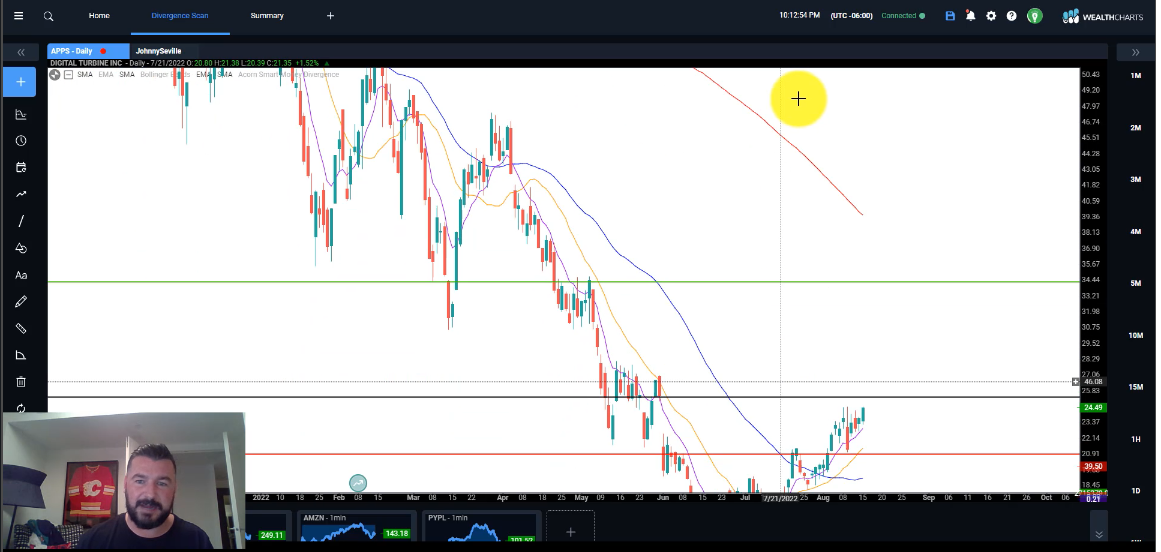1161x552 pixels.
Task: Toggle Acorn Smart Money Divergence indicator
Action: (288, 75)
